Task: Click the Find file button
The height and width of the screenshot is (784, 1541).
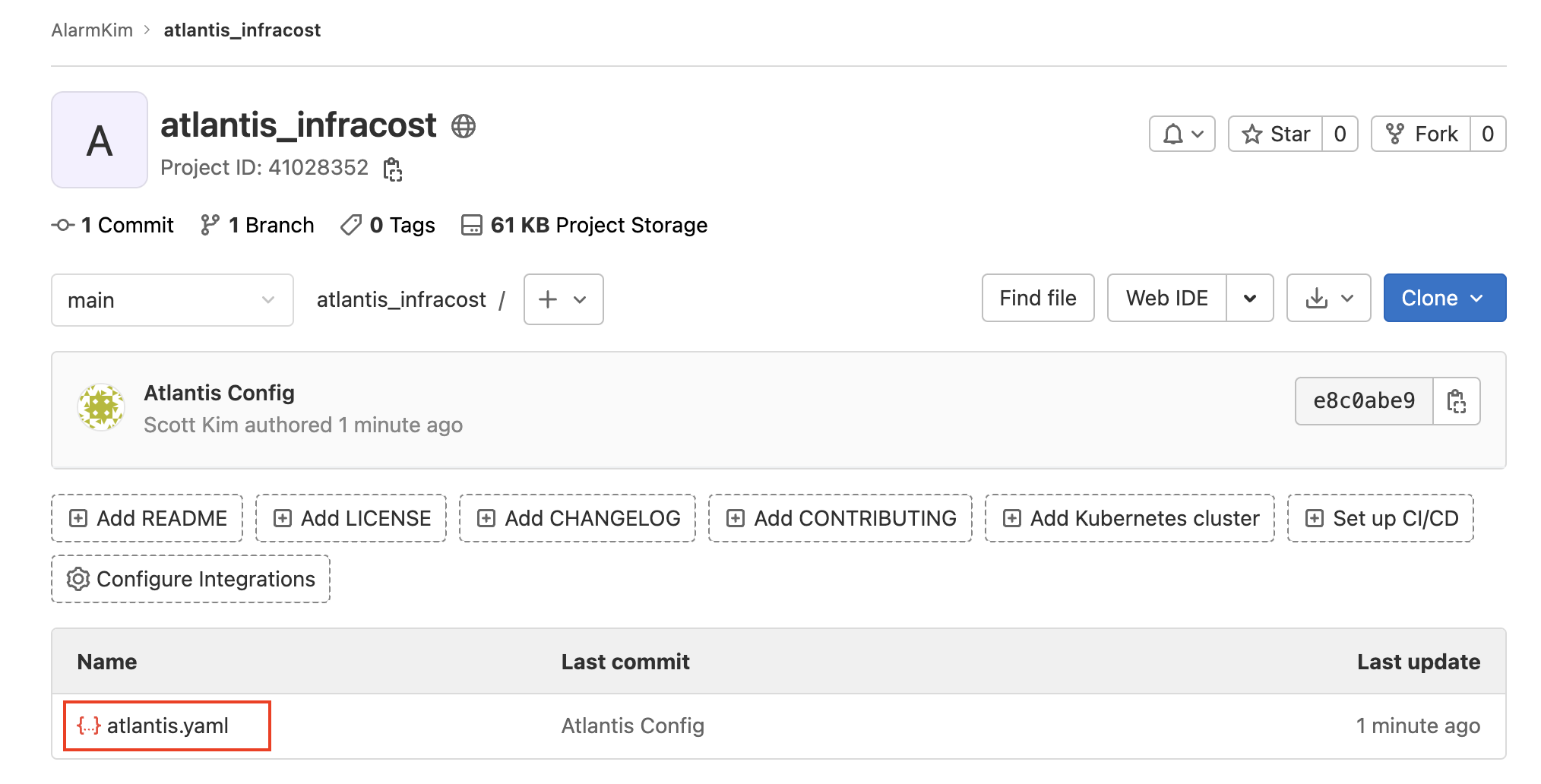Action: click(1038, 298)
